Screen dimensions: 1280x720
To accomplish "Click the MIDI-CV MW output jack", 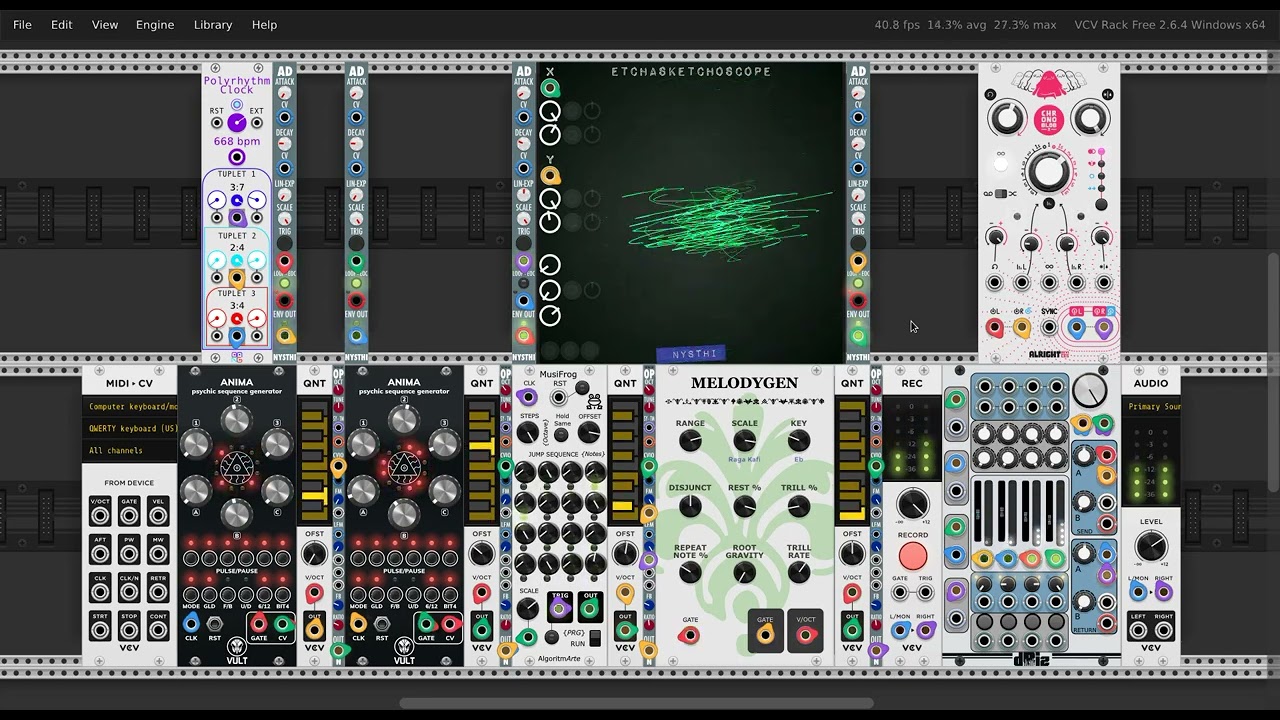I will tap(158, 555).
